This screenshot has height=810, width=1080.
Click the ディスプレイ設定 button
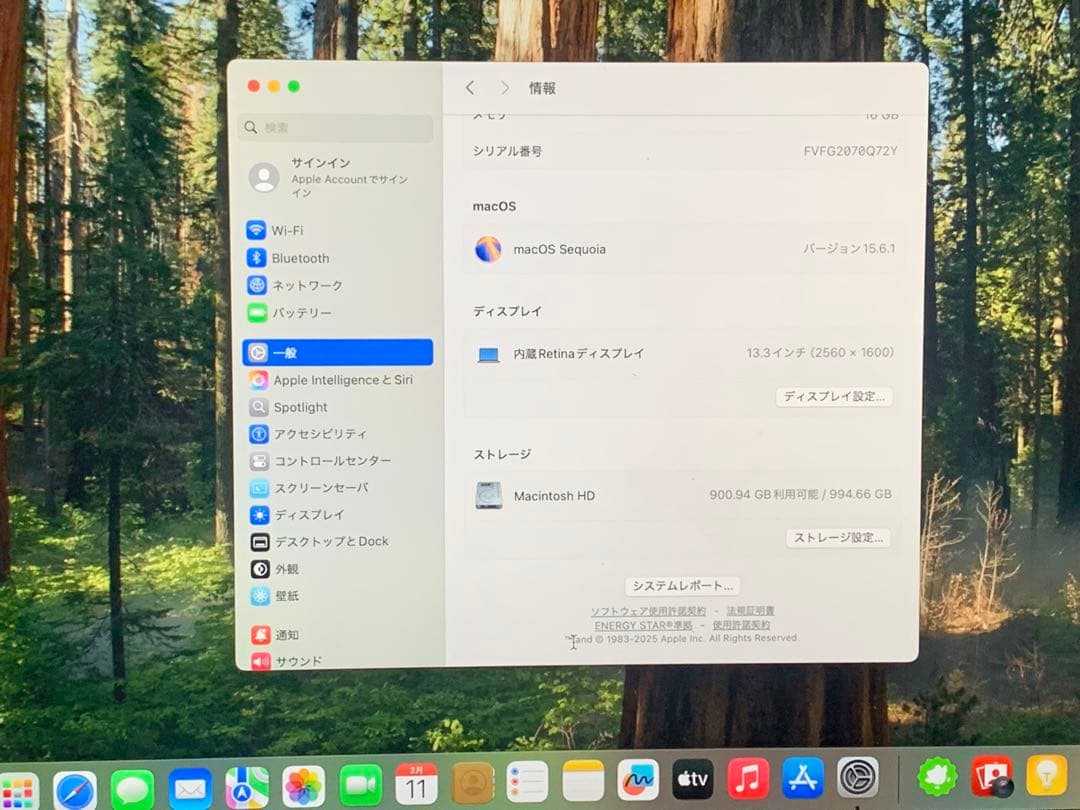pyautogui.click(x=835, y=396)
